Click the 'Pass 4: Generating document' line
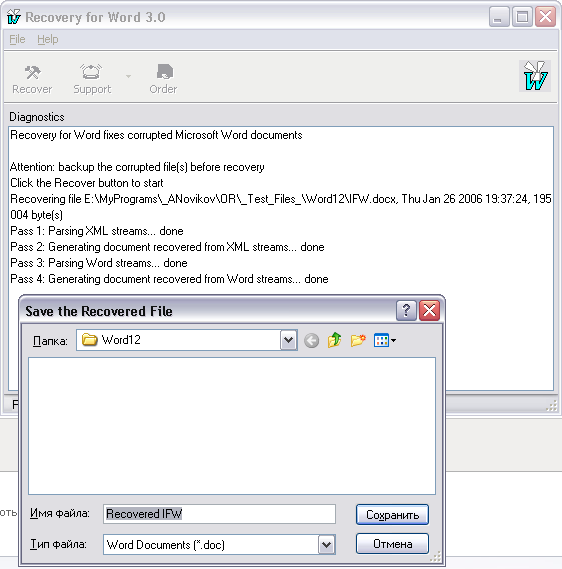 [x=169, y=279]
